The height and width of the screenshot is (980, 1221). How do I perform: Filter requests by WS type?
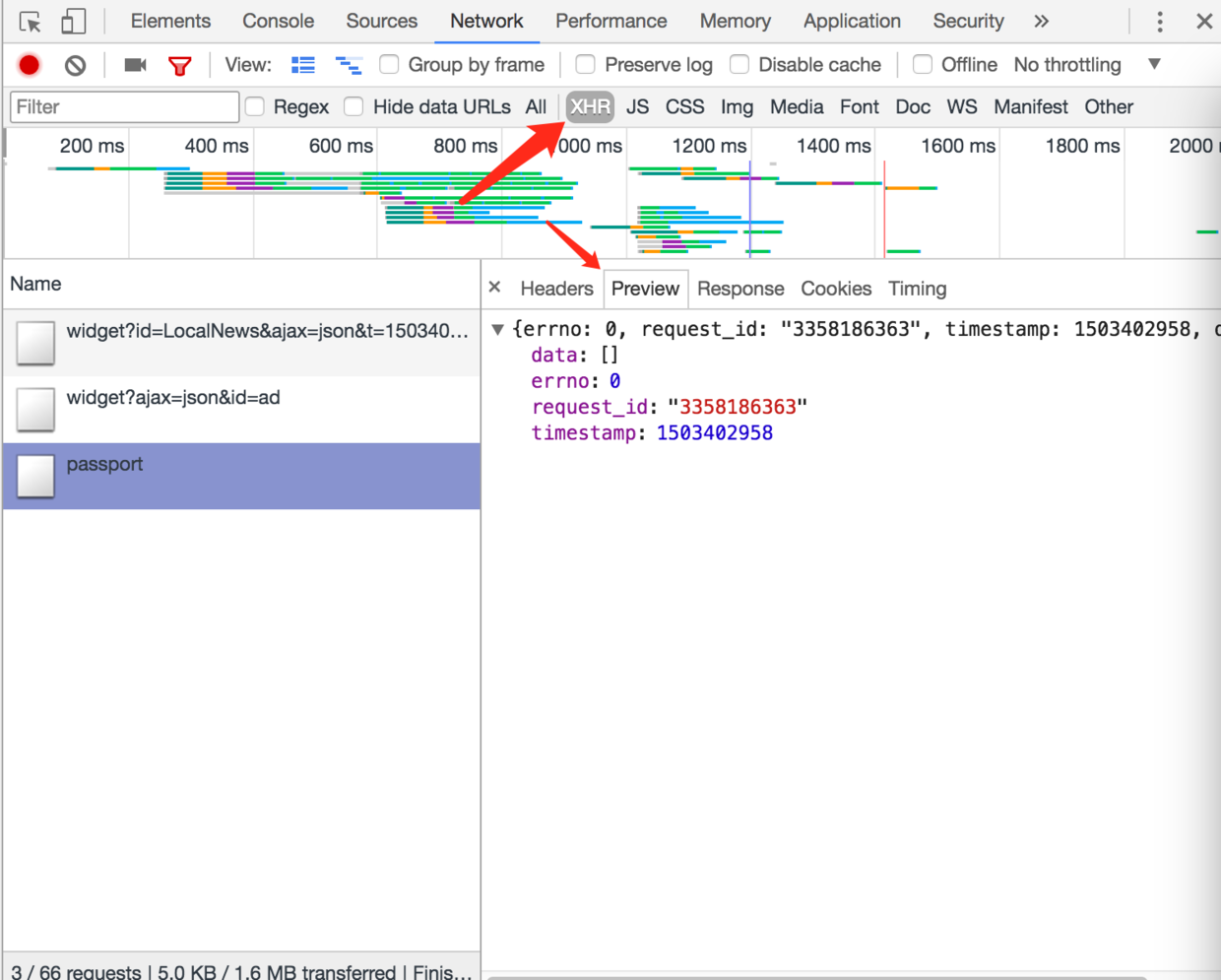point(962,106)
